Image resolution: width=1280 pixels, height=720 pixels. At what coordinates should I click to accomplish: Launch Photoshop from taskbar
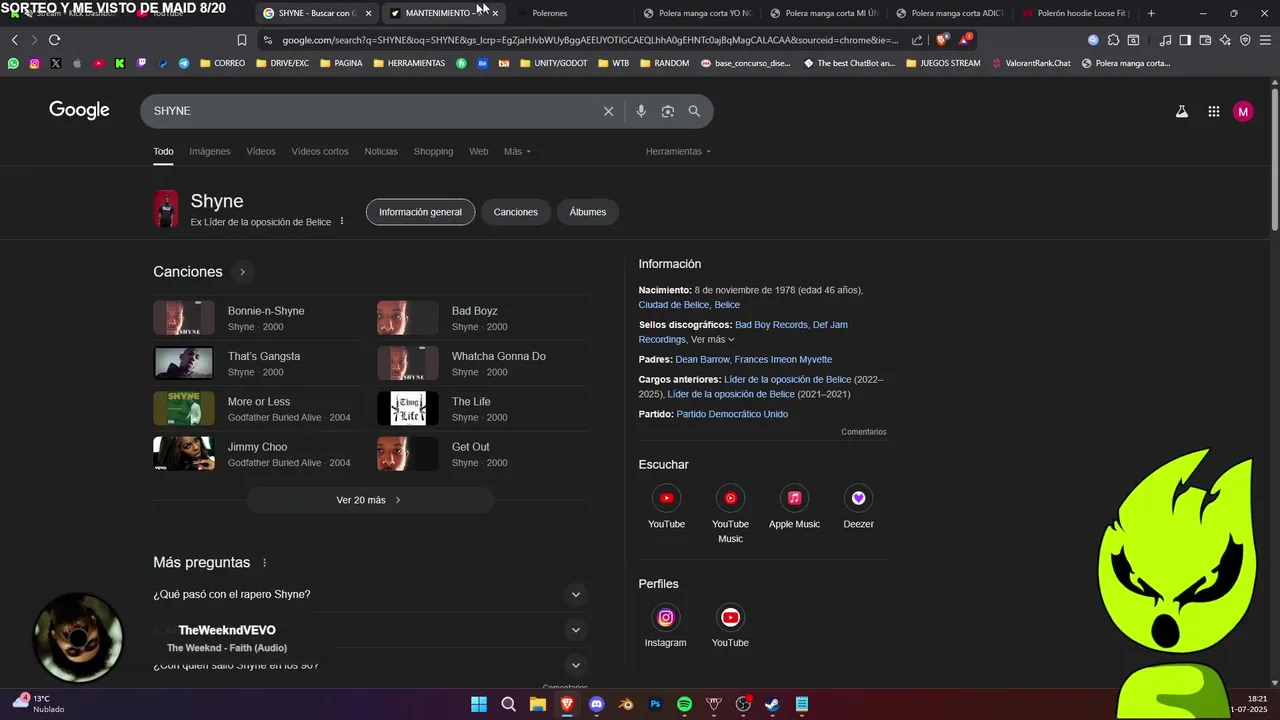pyautogui.click(x=655, y=704)
